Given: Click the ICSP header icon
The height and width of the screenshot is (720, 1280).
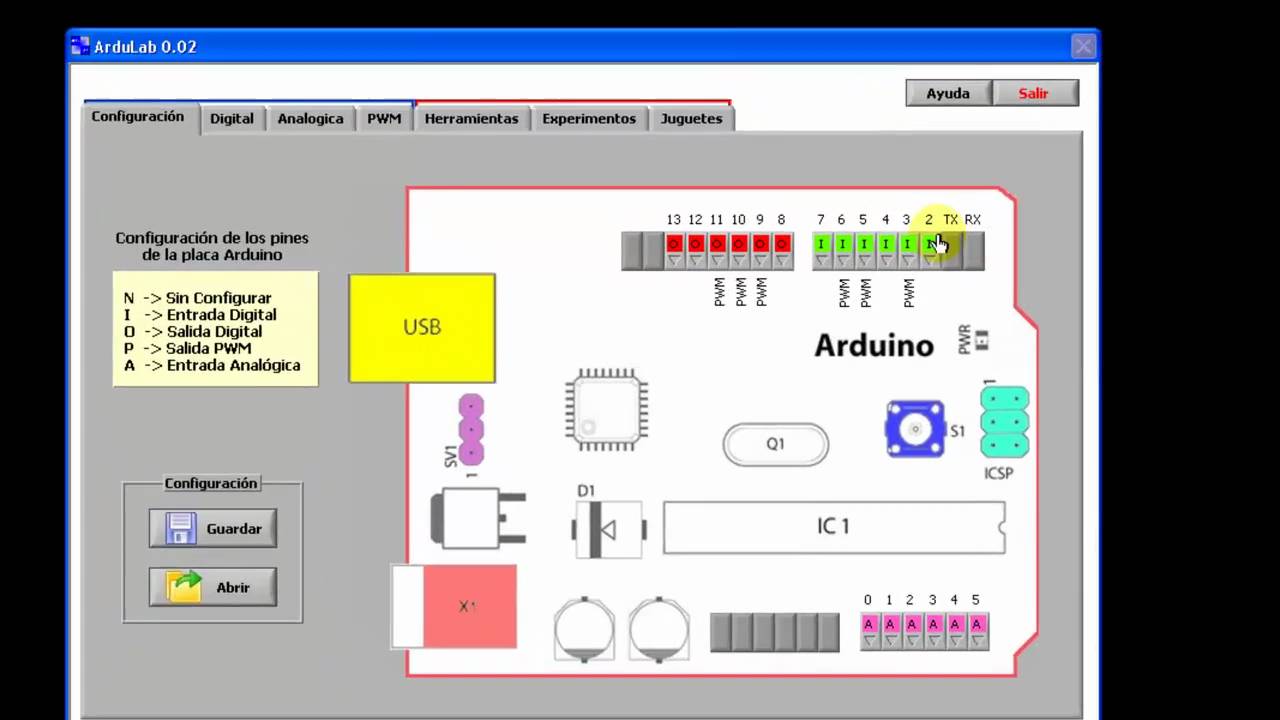Looking at the screenshot, I should [1004, 422].
